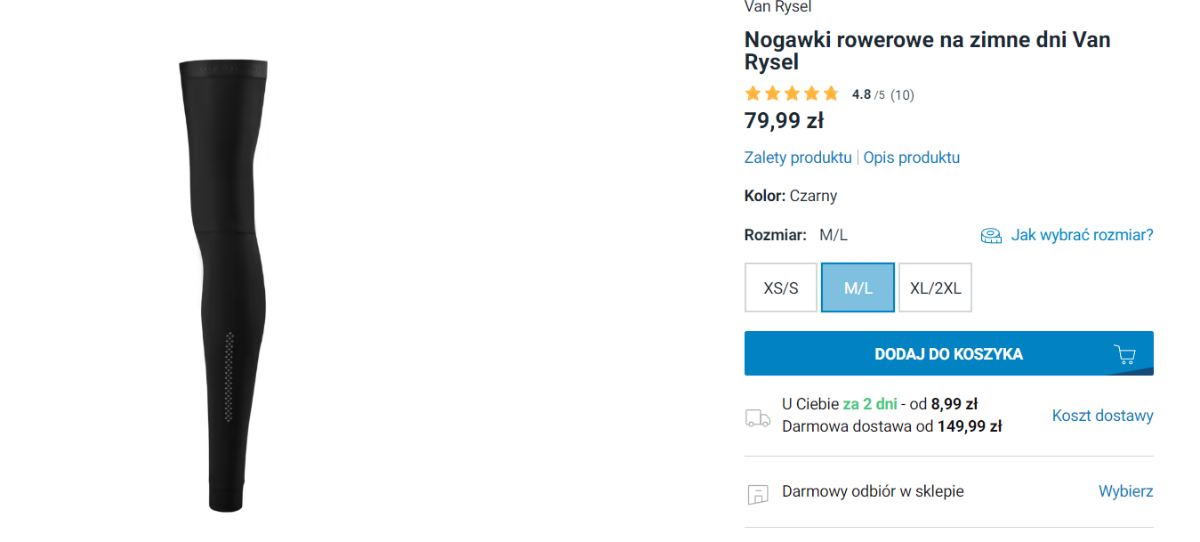Click the product title 'Nogawki rowerowe na zimne dni'
This screenshot has height=542, width=1200.
tap(927, 51)
